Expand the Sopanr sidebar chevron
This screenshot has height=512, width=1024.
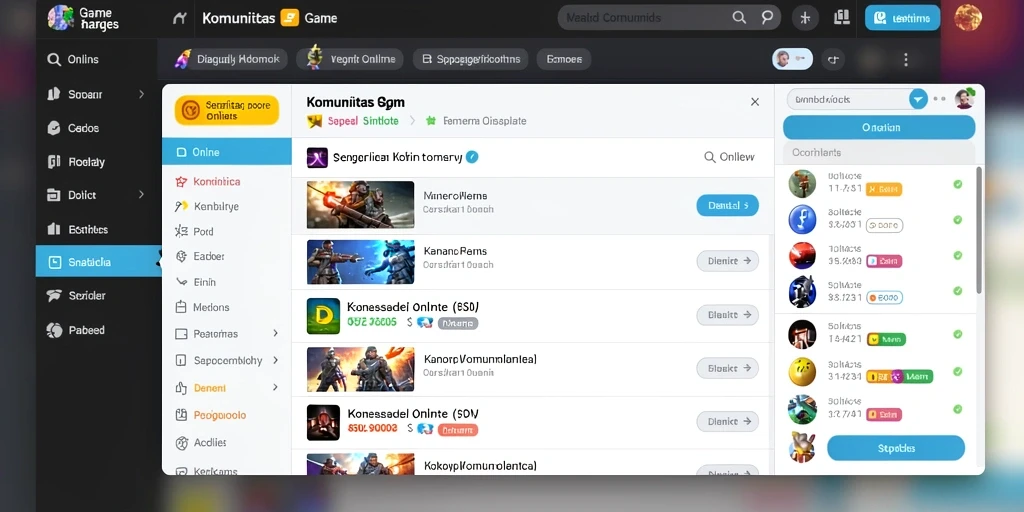tap(141, 94)
